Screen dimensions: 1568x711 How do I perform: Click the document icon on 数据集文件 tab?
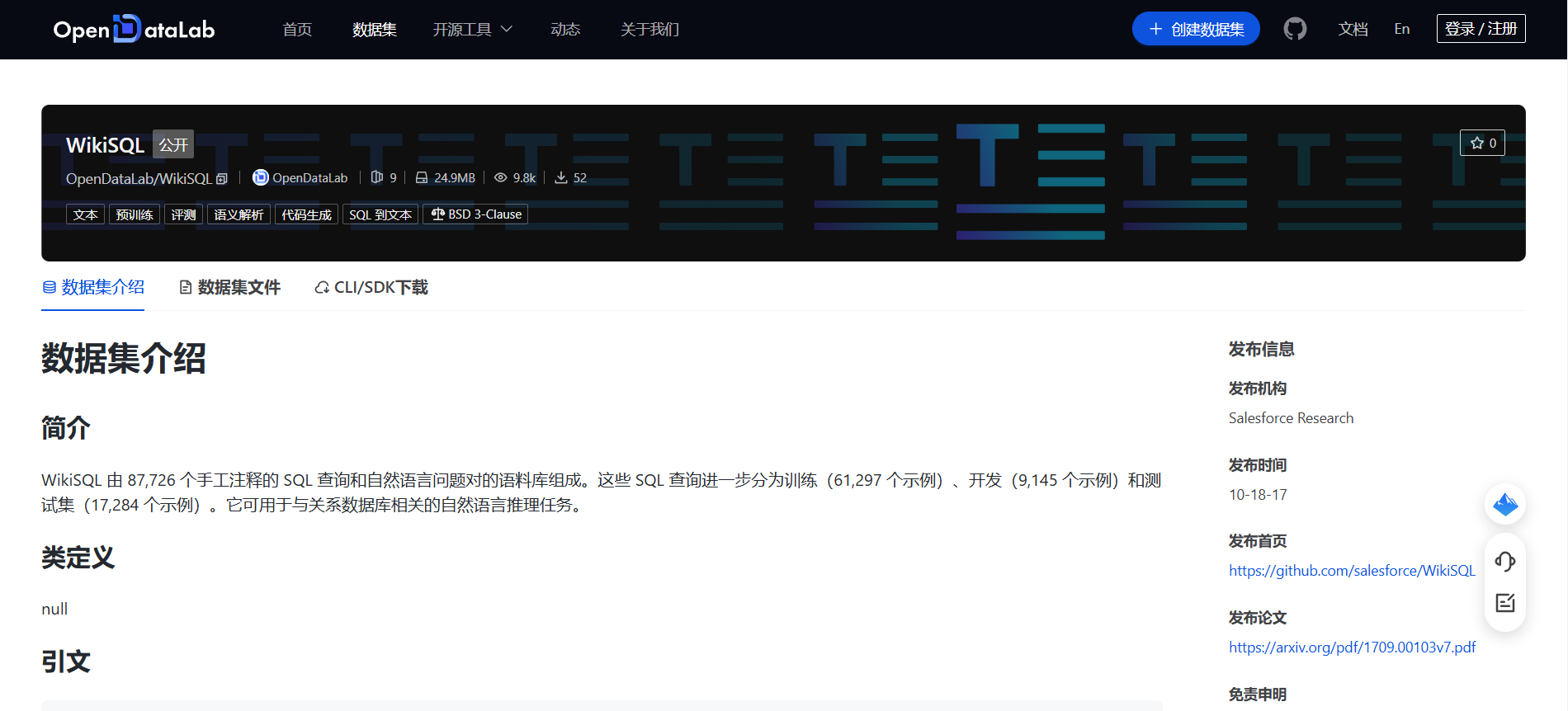(186, 287)
